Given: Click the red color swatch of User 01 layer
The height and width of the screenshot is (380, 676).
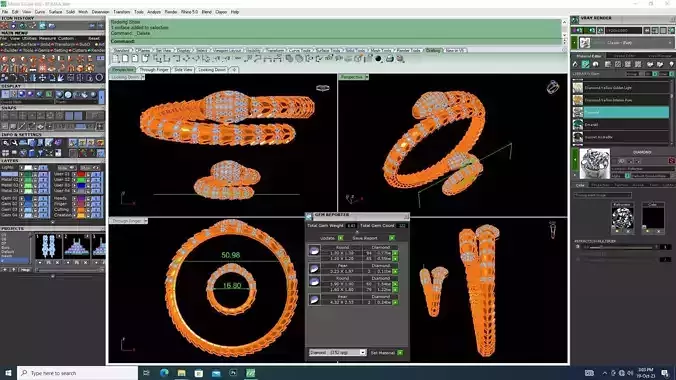Looking at the screenshot, I should coord(81,174).
